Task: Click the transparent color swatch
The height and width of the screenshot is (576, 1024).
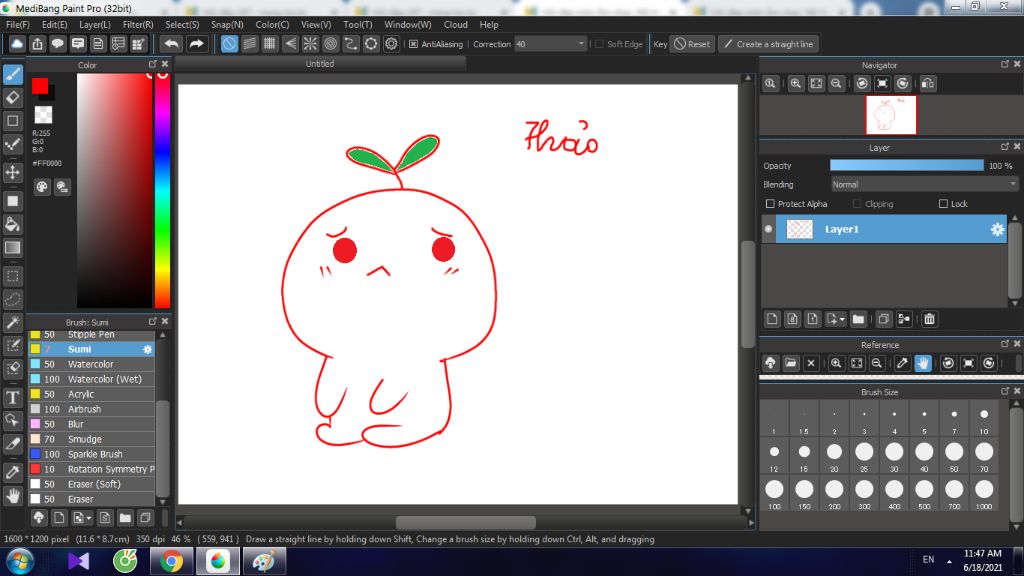Action: tap(43, 114)
